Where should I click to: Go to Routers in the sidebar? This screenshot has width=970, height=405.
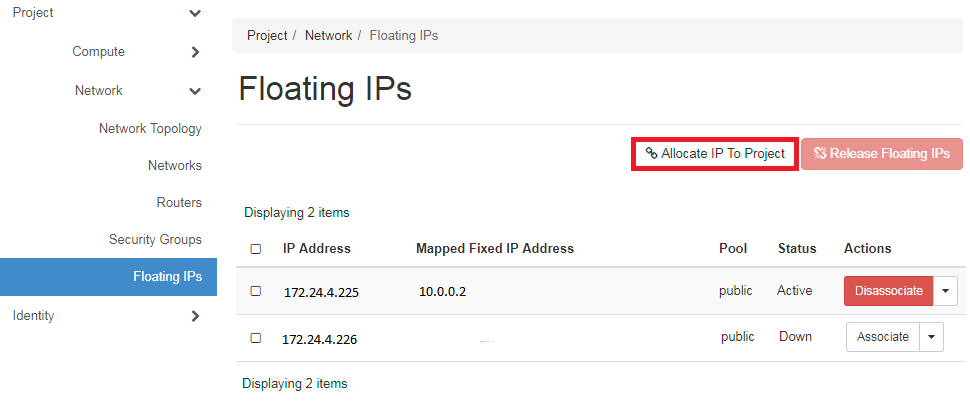[179, 203]
